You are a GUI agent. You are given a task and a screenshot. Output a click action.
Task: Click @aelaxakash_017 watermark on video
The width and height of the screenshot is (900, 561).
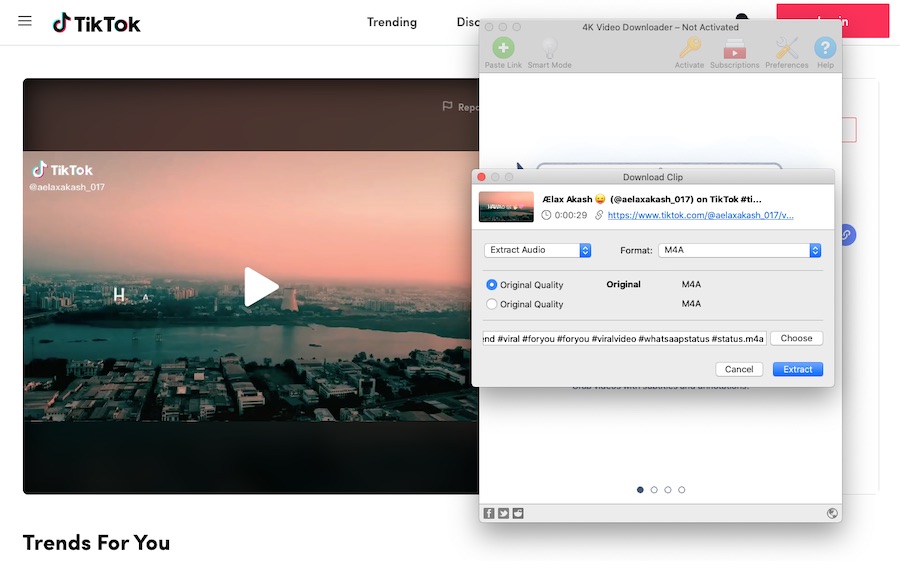click(x=67, y=187)
